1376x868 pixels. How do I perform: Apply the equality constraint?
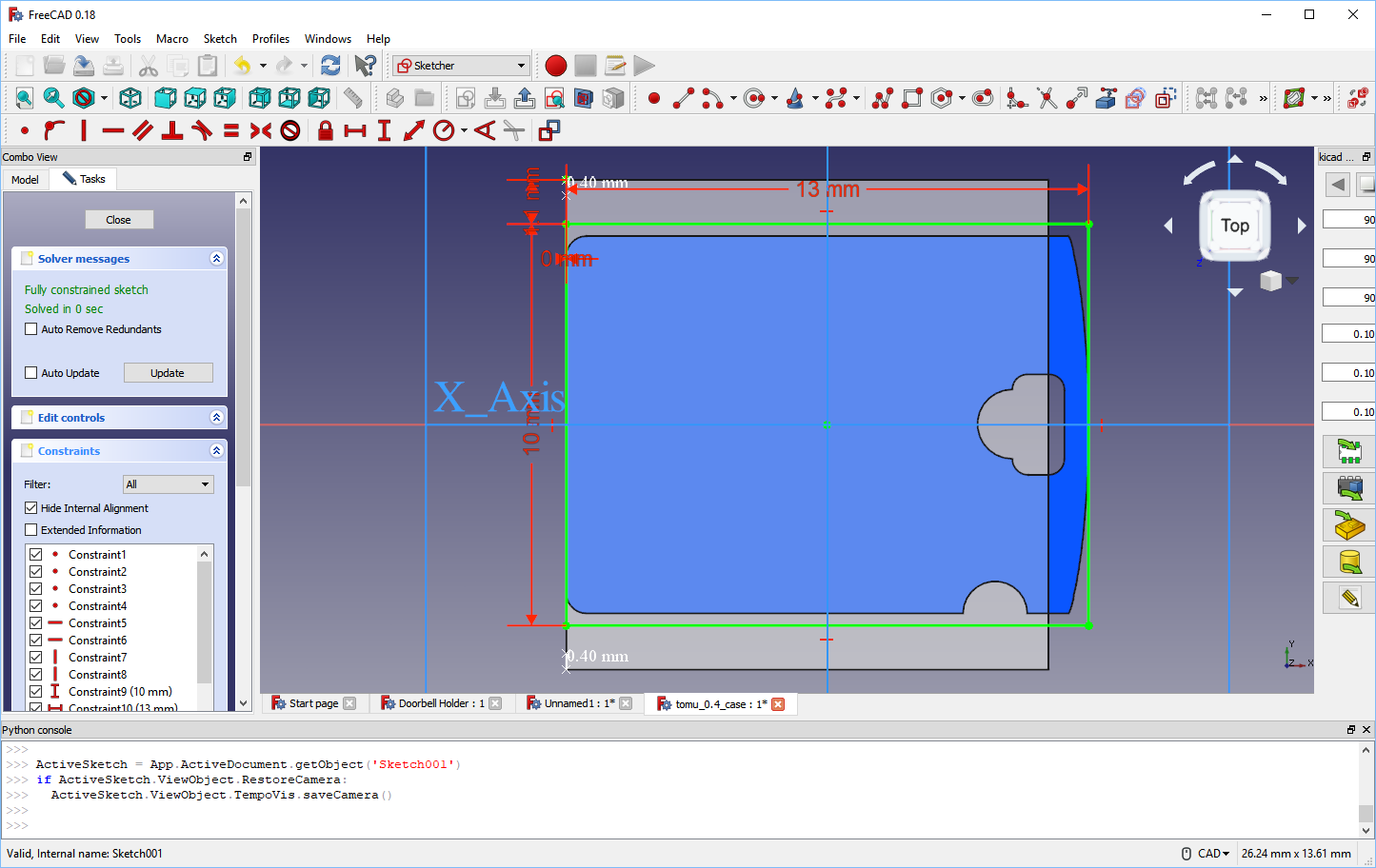pyautogui.click(x=231, y=130)
